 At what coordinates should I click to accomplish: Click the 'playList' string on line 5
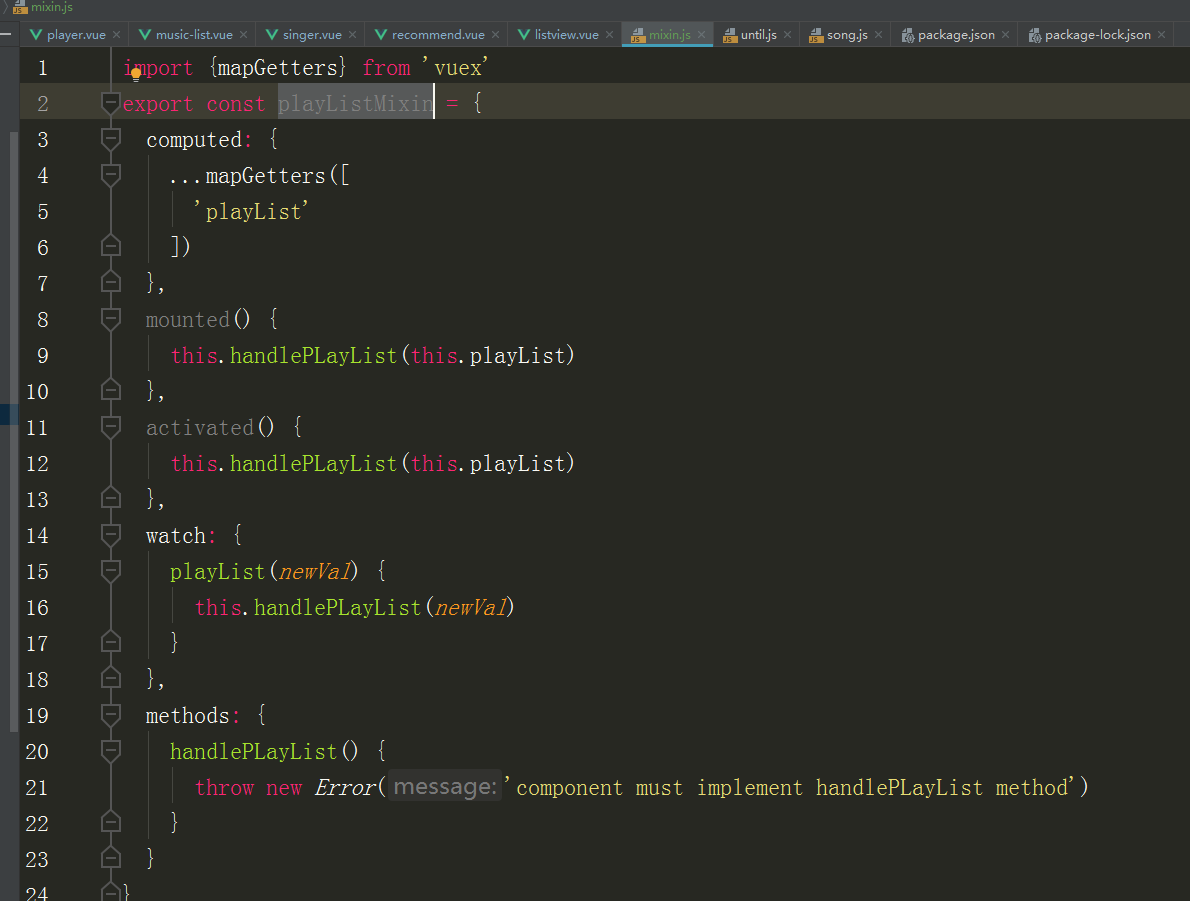tap(250, 211)
